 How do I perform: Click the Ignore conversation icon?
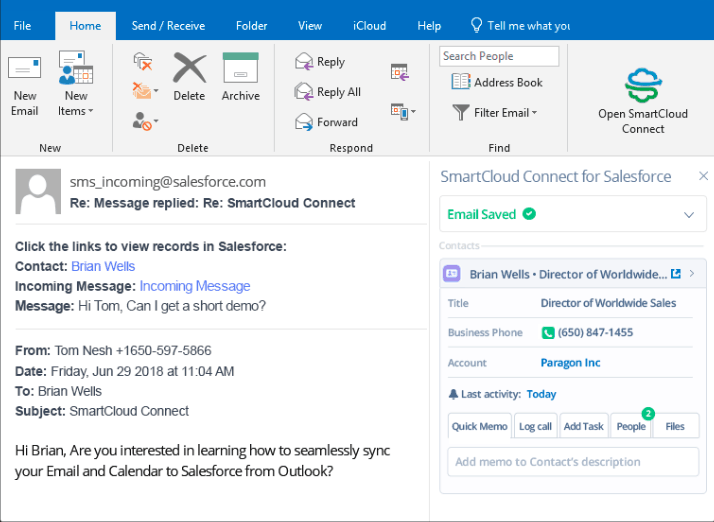(143, 61)
